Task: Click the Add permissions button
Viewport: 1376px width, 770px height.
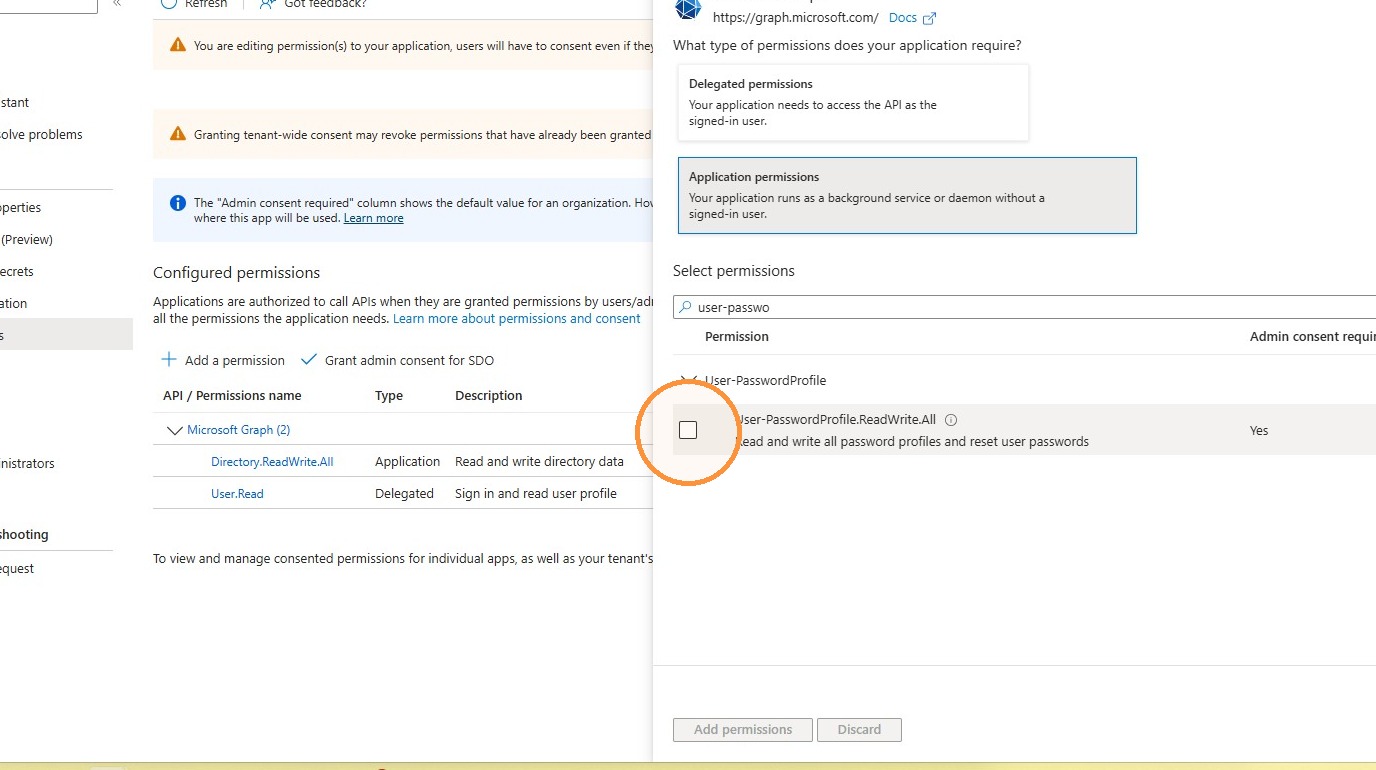Action: tap(743, 729)
